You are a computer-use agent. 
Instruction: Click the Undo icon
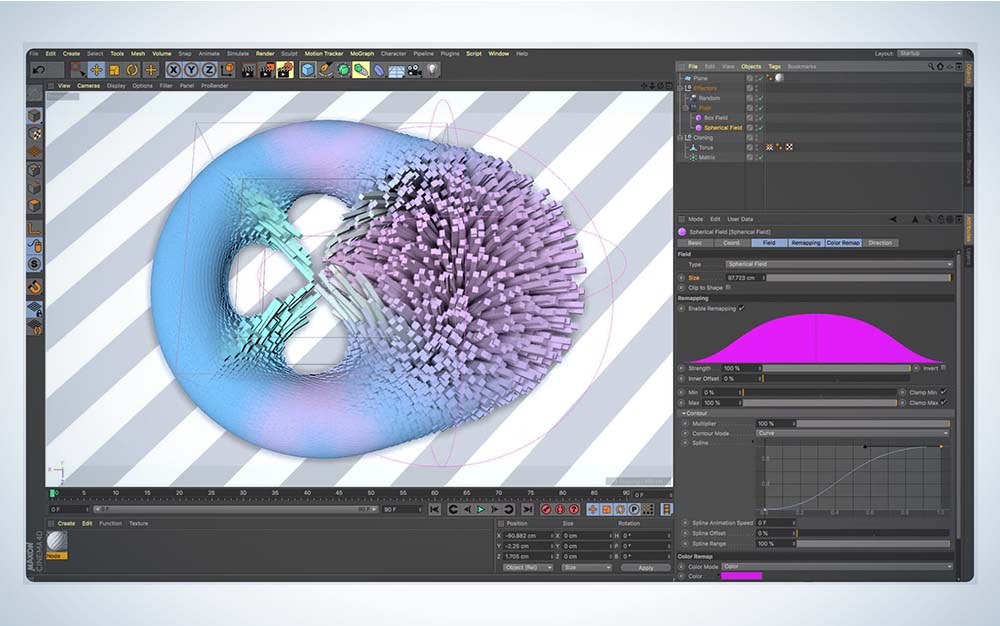[40, 70]
